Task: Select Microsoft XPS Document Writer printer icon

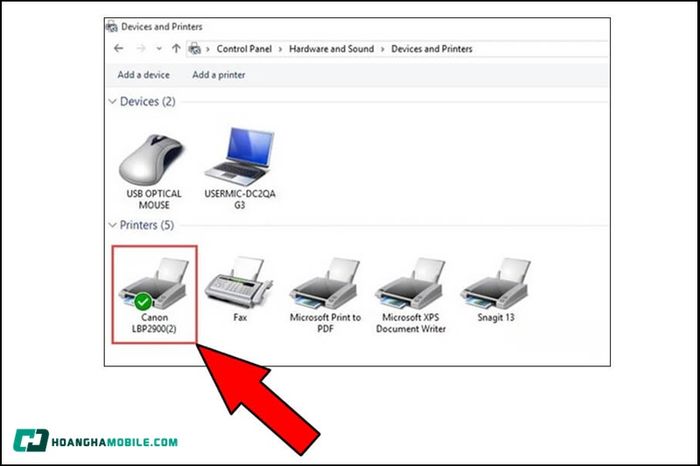Action: coord(410,284)
